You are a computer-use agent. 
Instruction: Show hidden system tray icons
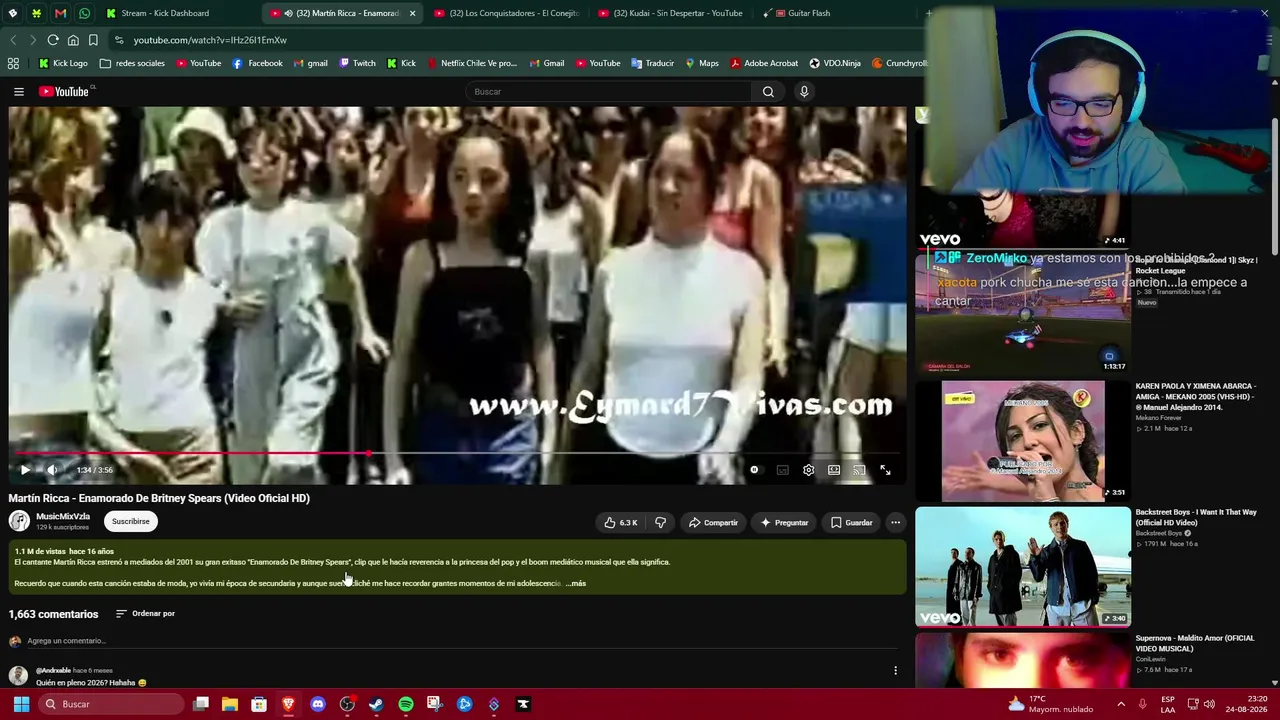[x=1120, y=704]
